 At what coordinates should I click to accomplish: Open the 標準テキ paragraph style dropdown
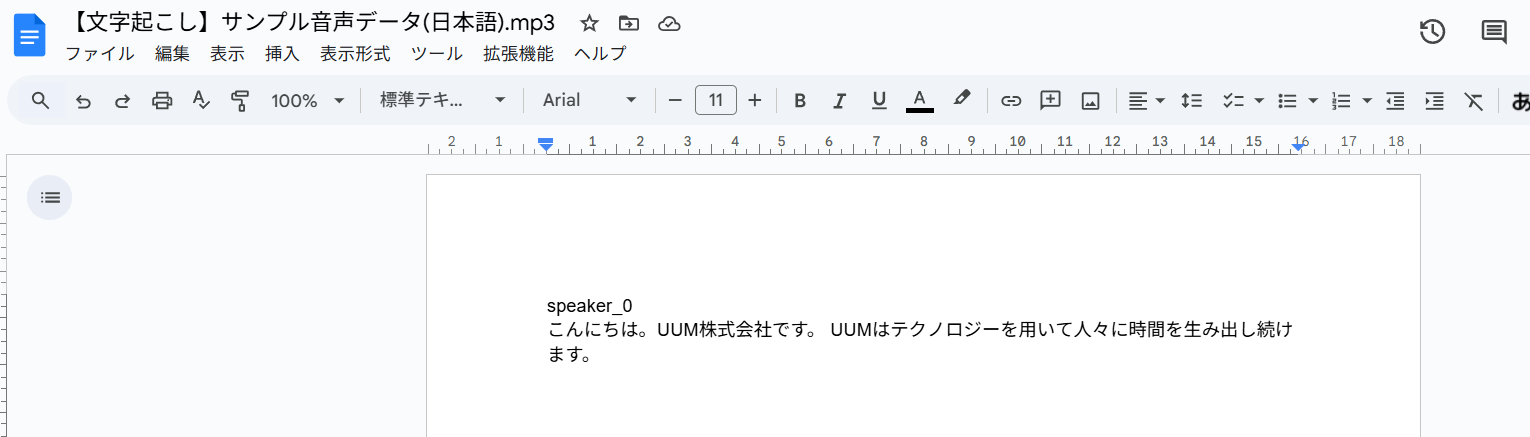443,100
